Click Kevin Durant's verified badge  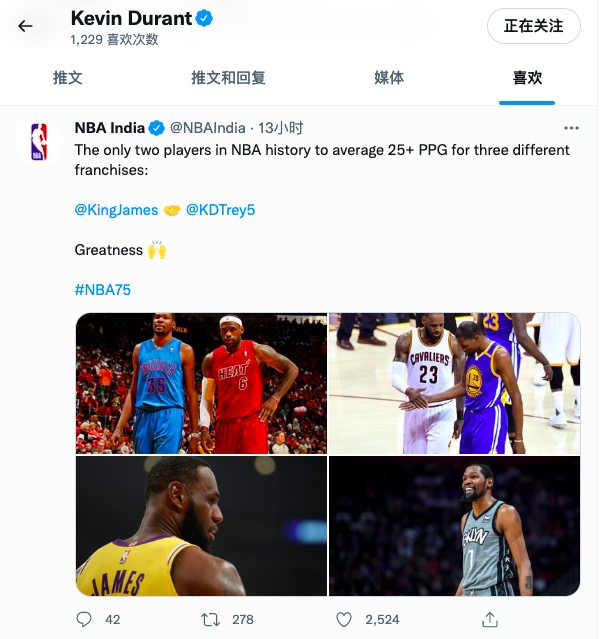coord(204,18)
